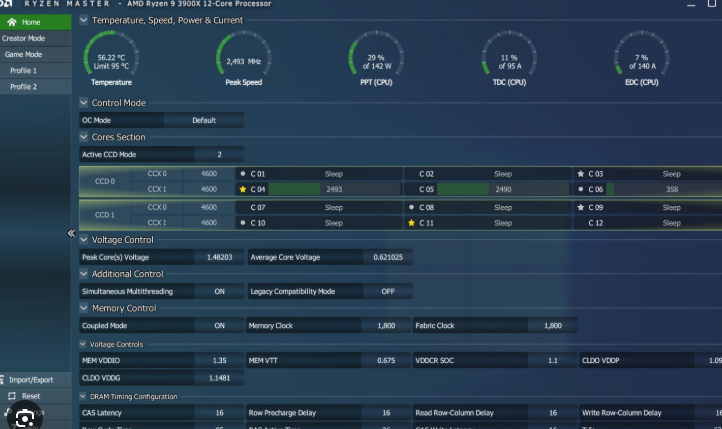Click CLDO VDDG value 1.1481
The image size is (722, 429).
point(219,378)
